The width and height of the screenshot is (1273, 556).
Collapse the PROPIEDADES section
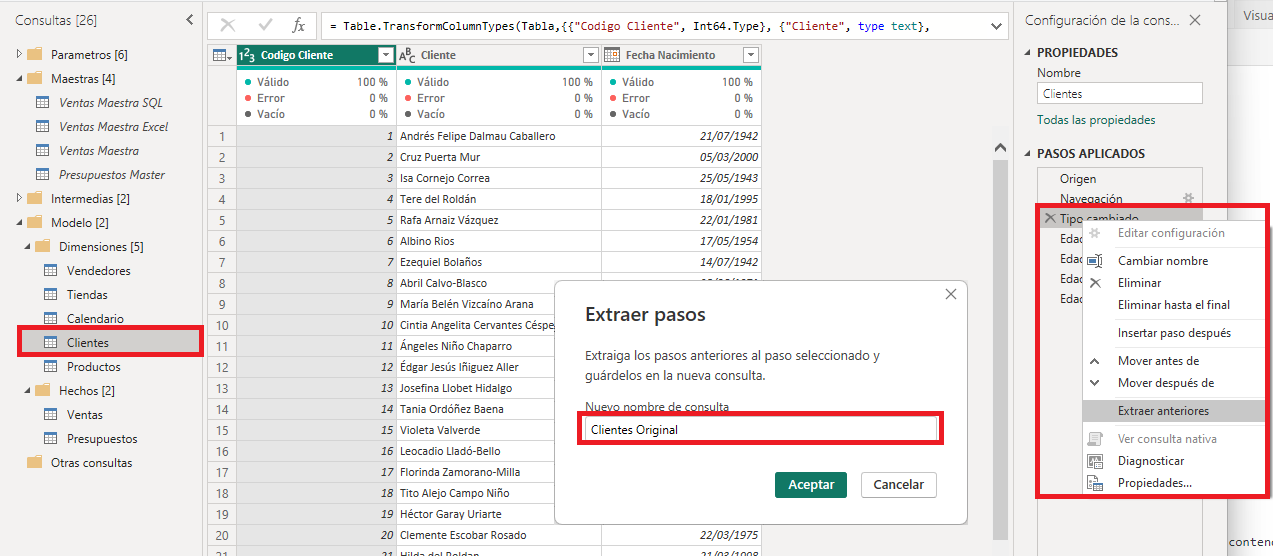(1027, 53)
